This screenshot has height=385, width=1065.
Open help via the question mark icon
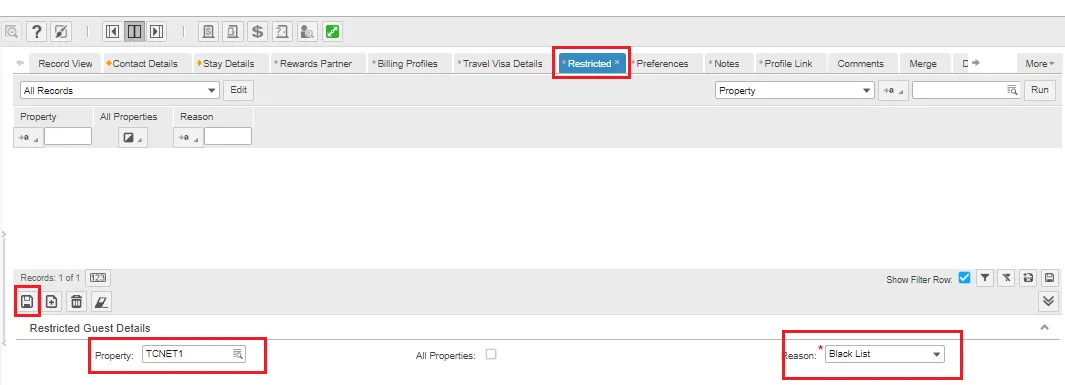coord(37,31)
